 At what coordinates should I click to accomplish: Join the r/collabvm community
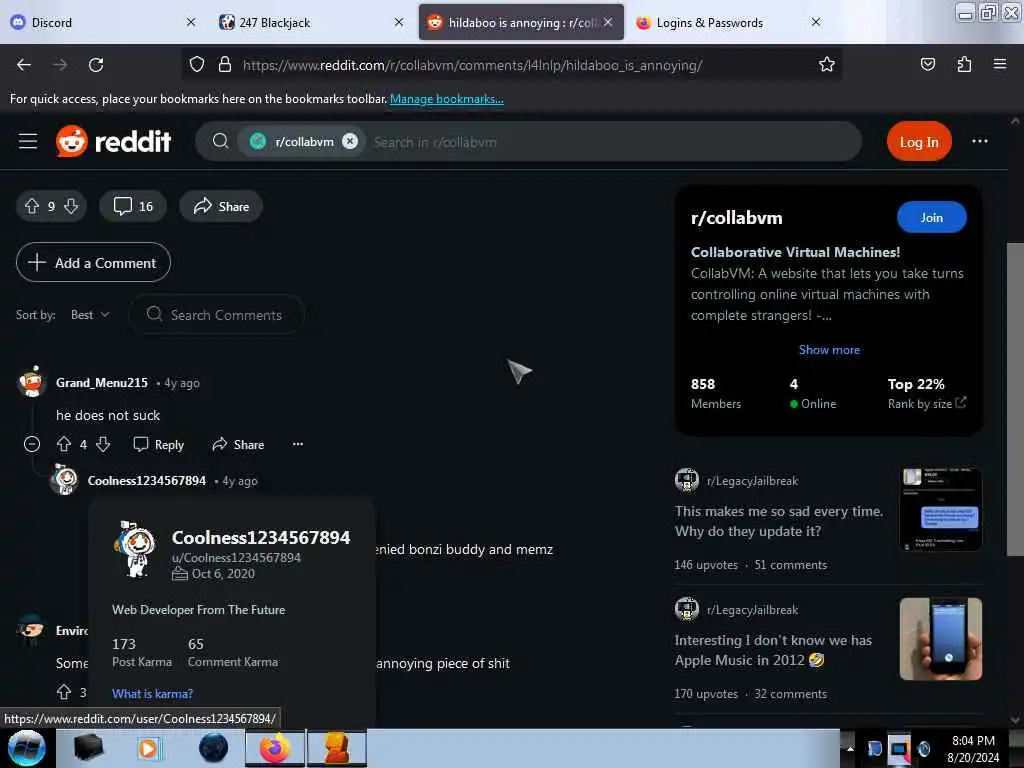(x=931, y=217)
